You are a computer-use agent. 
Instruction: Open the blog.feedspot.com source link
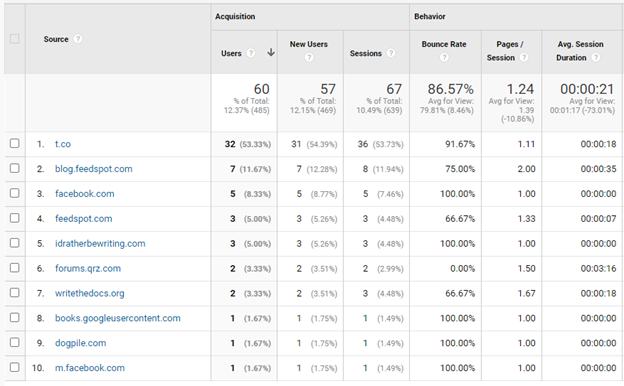(94, 169)
